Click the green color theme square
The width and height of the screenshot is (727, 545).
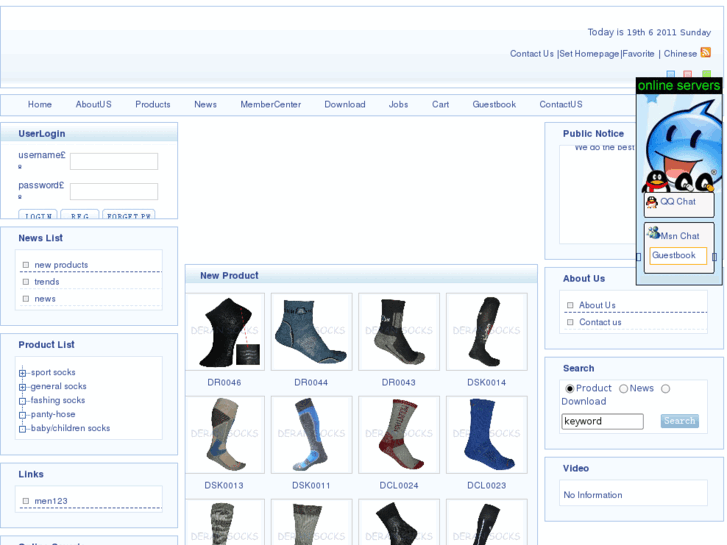click(707, 74)
